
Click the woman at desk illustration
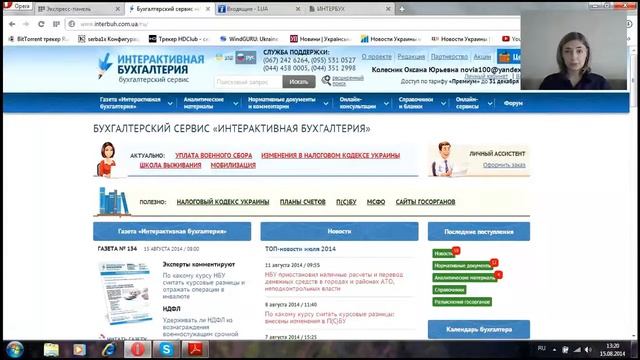[x=107, y=160]
